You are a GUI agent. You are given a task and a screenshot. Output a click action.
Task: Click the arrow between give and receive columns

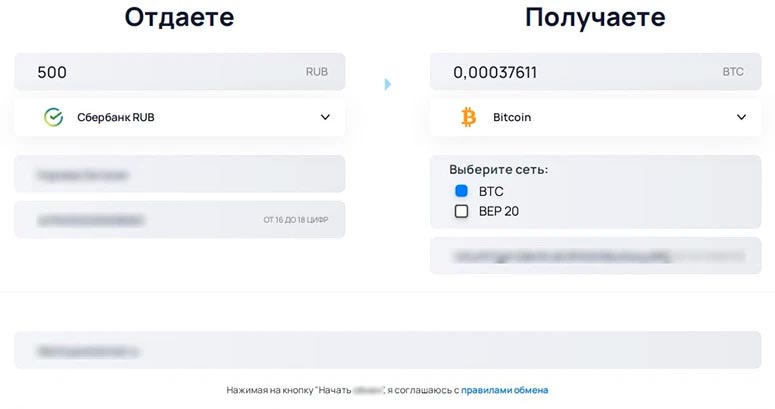388,84
